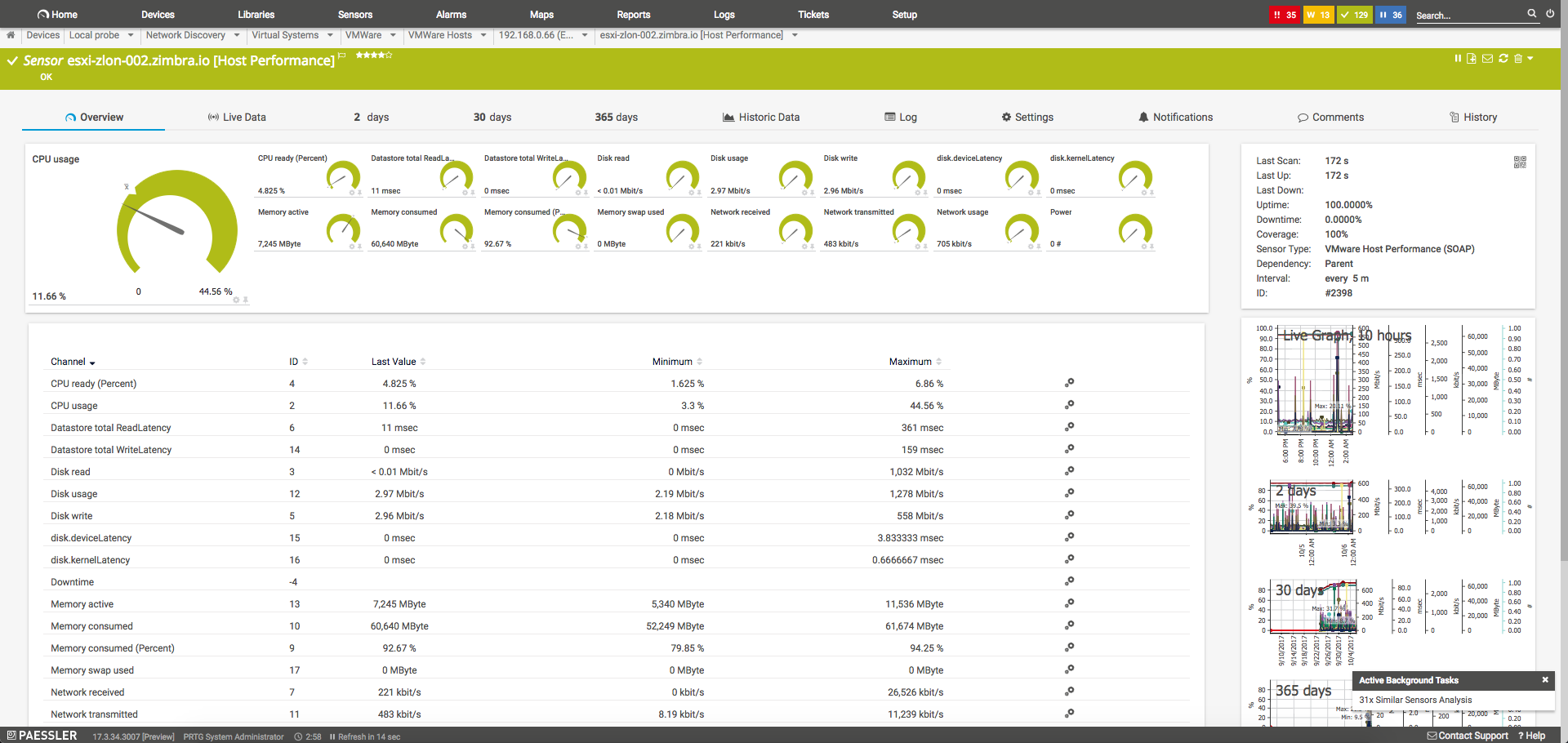Open channel settings gear for Memory active row

pos(1069,603)
